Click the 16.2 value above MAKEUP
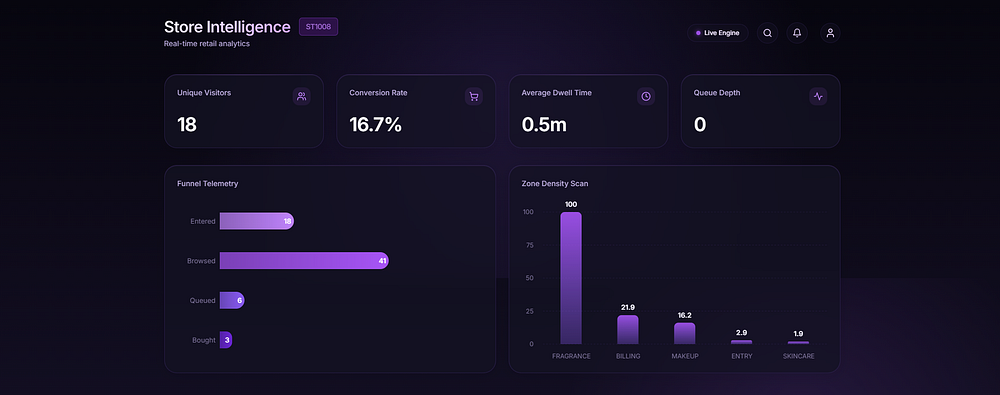The height and width of the screenshot is (395, 1000). (684, 315)
